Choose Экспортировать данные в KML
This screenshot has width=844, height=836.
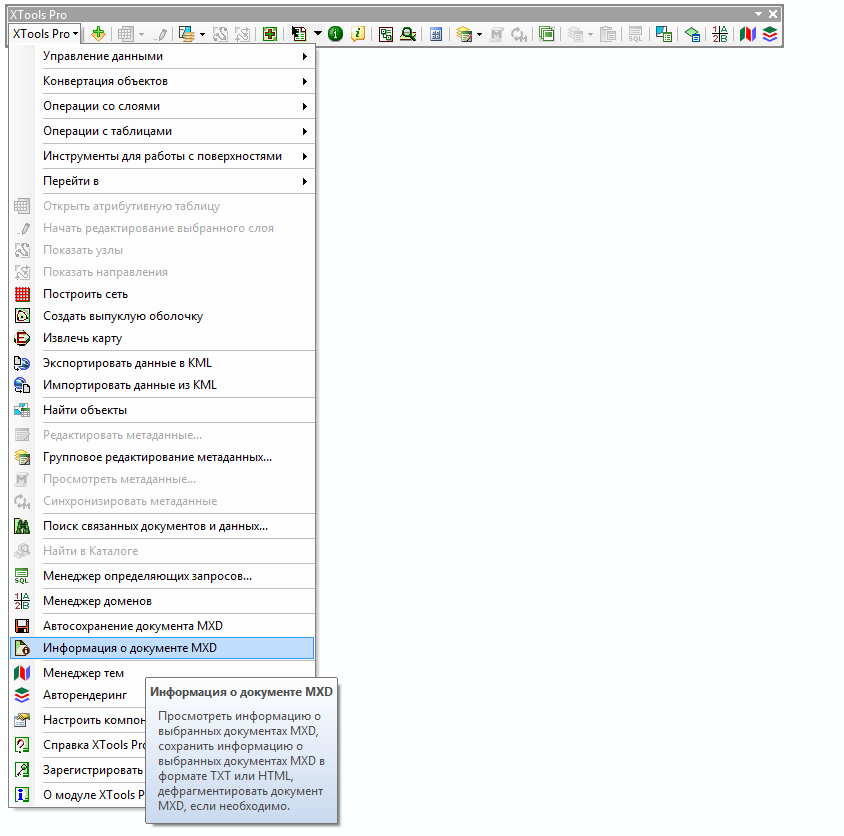click(162, 363)
